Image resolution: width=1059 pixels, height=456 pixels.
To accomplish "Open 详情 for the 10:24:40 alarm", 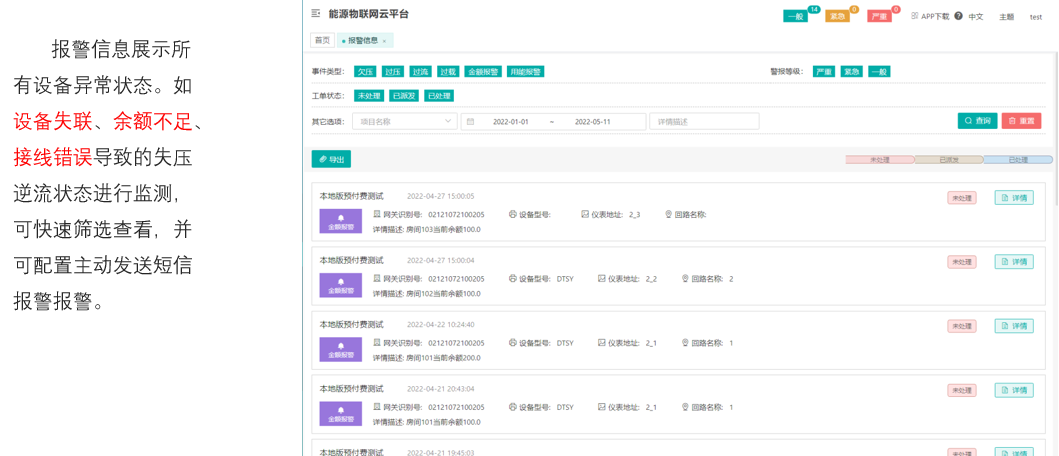I will click(x=1014, y=326).
